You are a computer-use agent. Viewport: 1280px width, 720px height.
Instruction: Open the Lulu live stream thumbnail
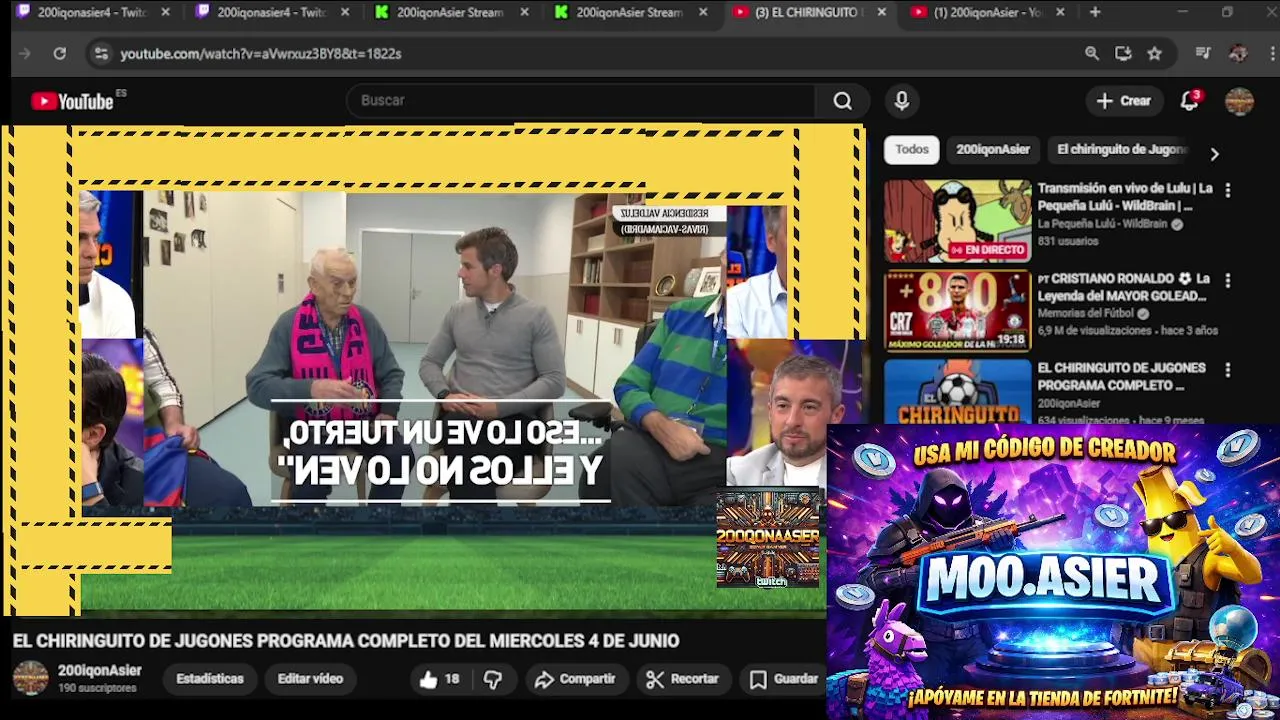click(957, 221)
